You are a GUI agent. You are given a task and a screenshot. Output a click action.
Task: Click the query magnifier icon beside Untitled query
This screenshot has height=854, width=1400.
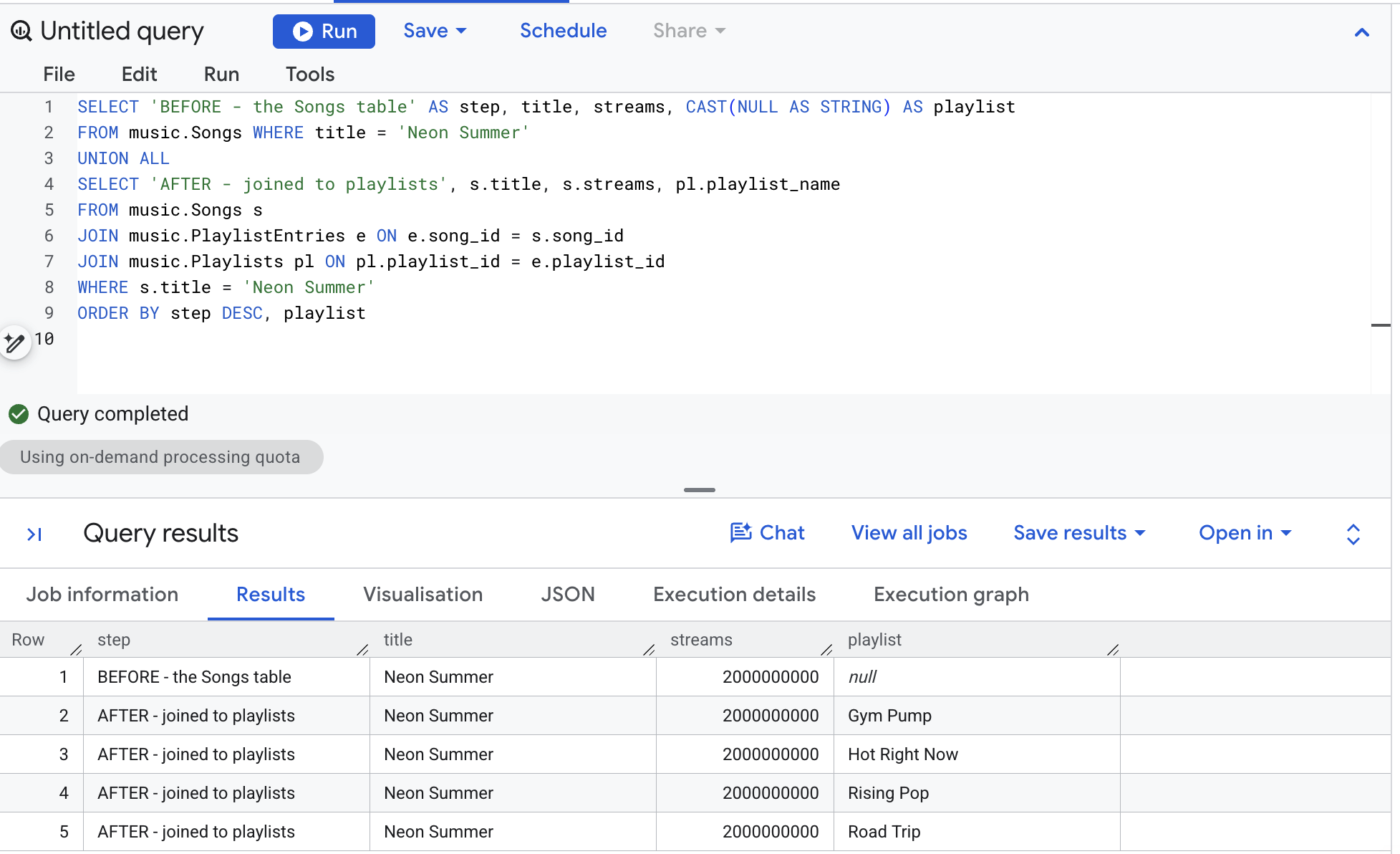(x=21, y=31)
